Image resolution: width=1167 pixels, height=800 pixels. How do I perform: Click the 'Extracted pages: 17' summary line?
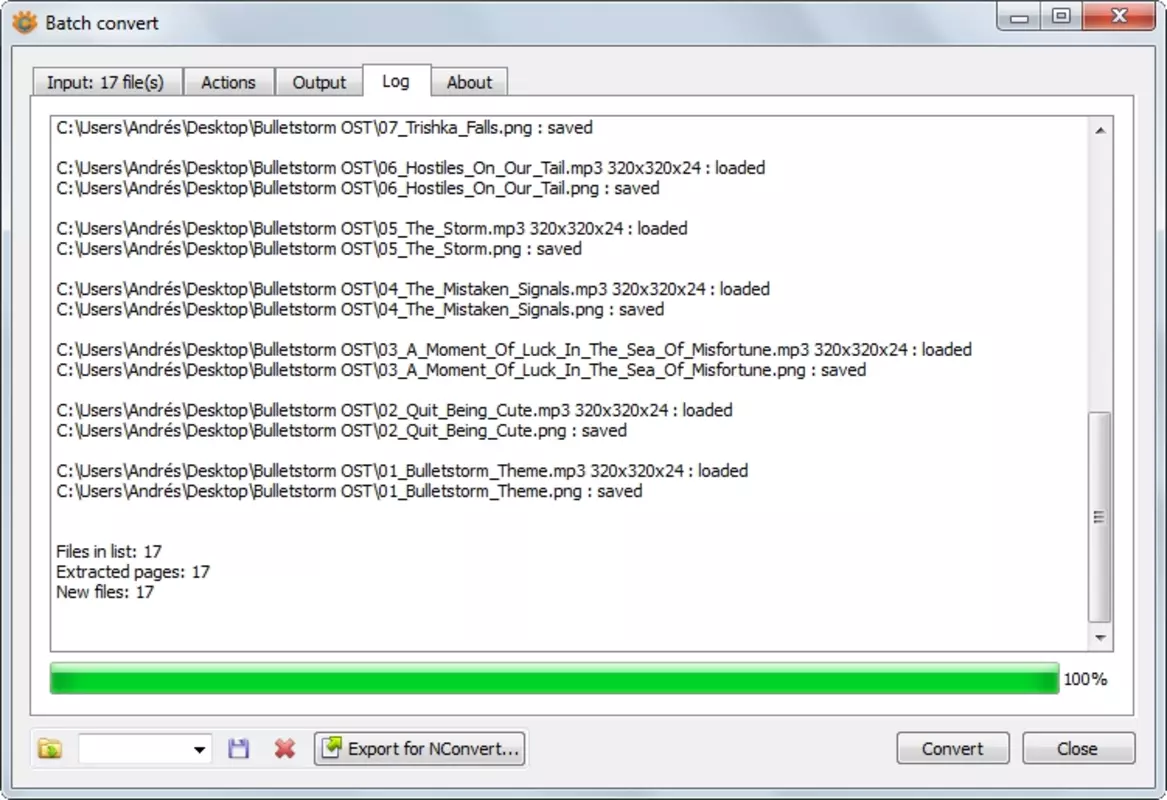point(132,572)
